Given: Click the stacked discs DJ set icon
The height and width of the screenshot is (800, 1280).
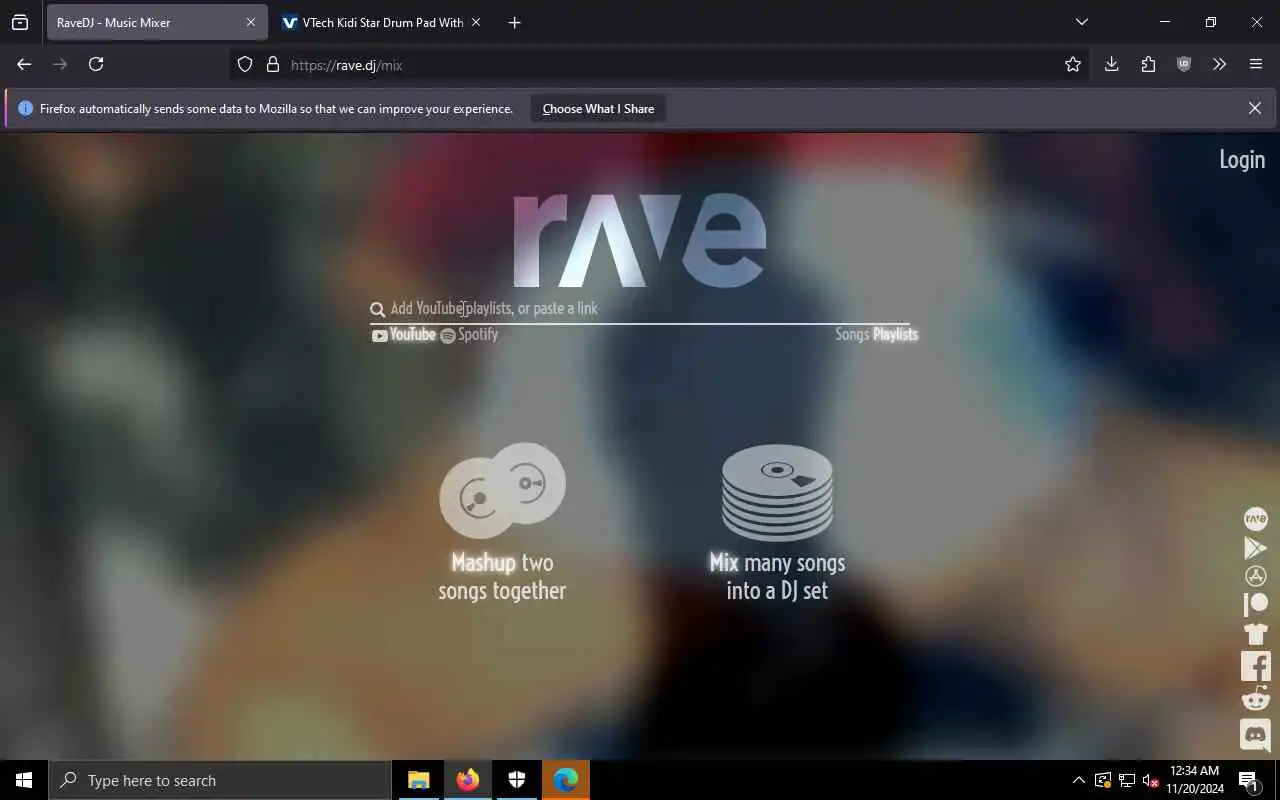Looking at the screenshot, I should point(777,492).
